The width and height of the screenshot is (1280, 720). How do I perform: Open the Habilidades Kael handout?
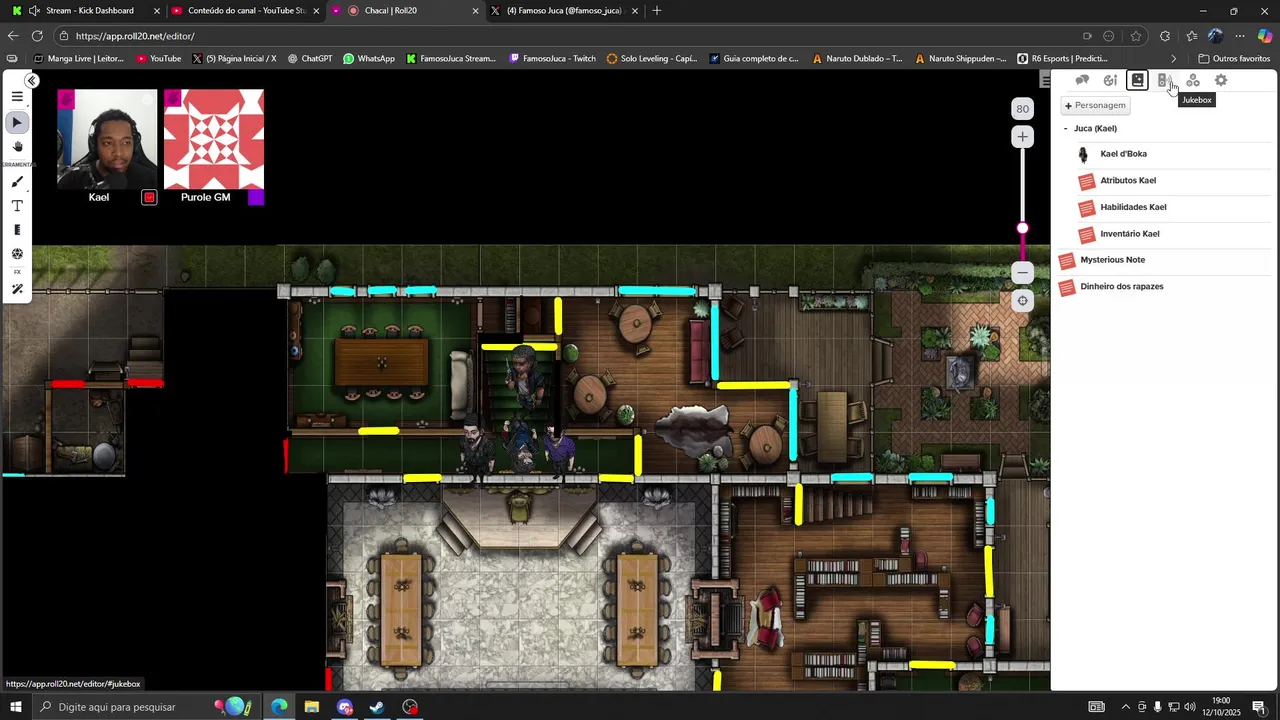click(x=1133, y=207)
